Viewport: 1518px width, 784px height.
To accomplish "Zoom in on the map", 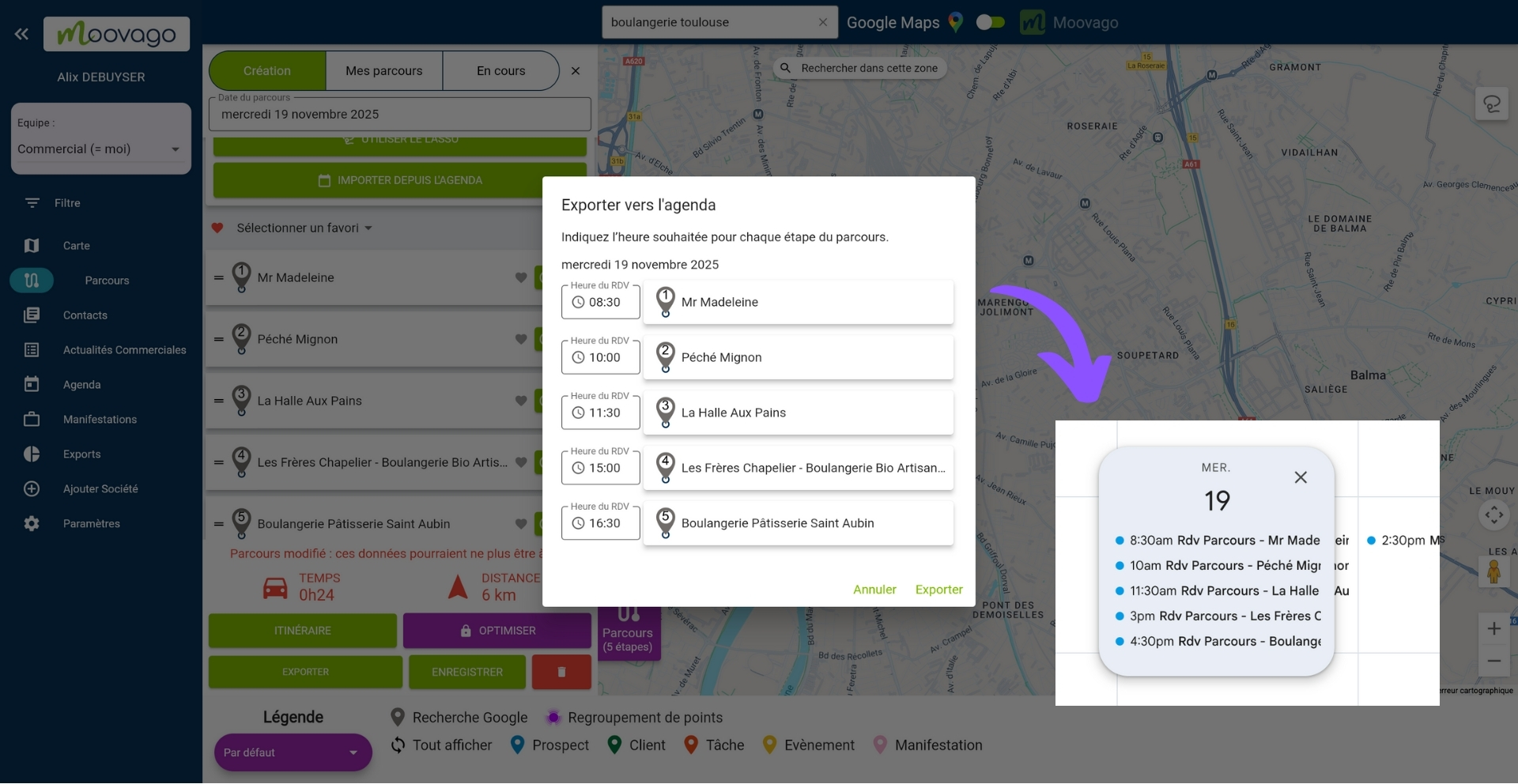I will coord(1493,629).
